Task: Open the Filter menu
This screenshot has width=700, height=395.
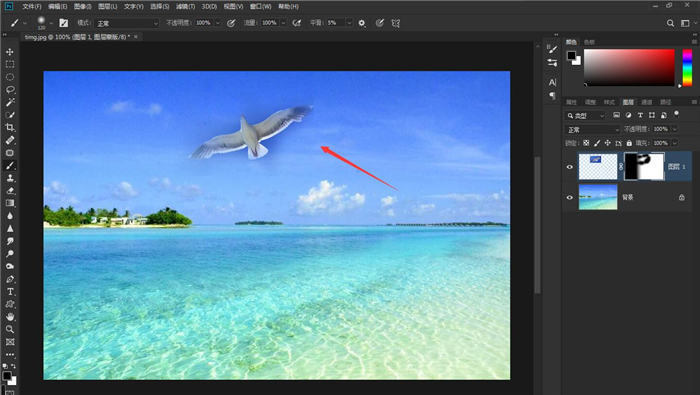Action: point(185,7)
